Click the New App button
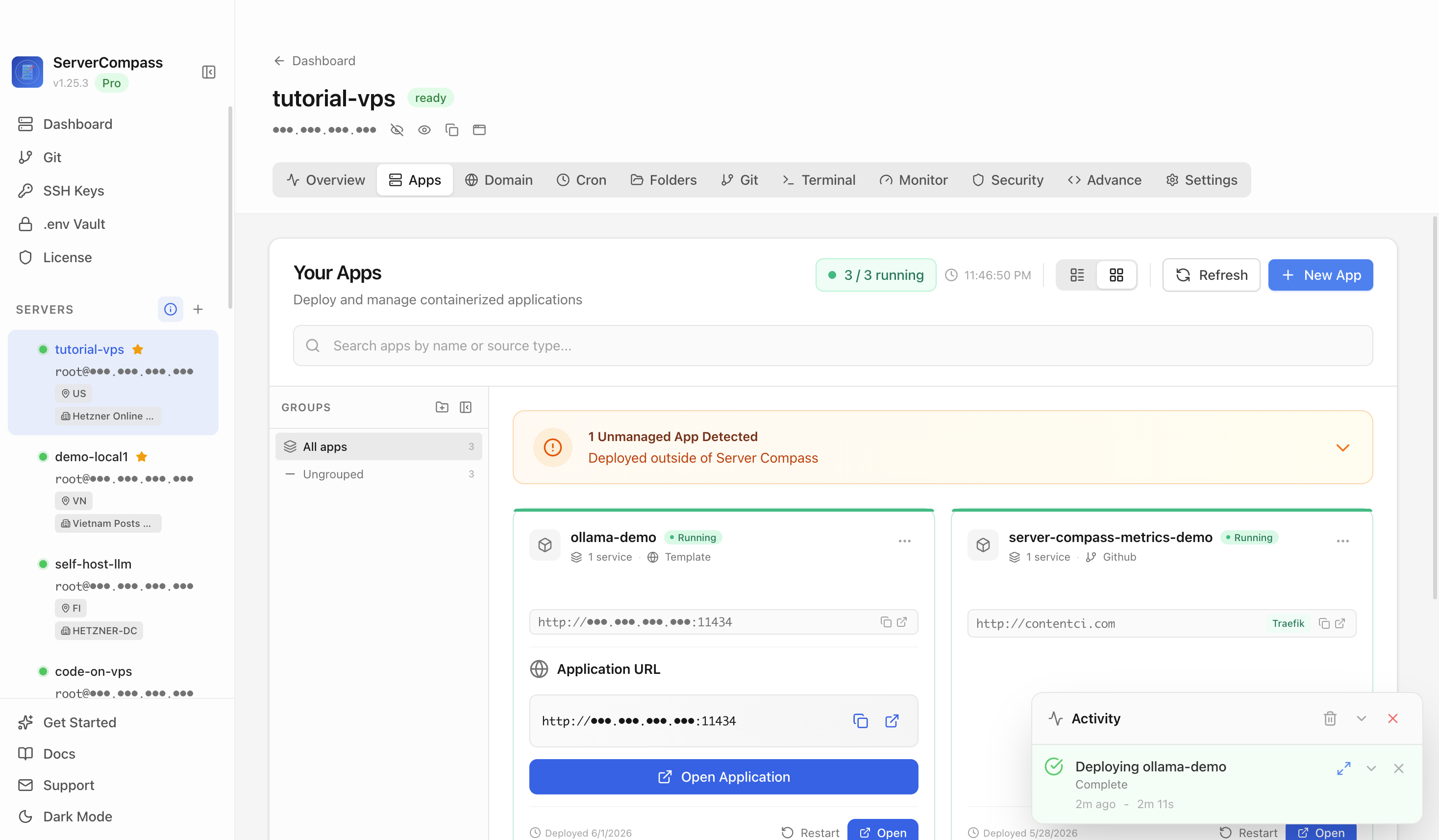This screenshot has width=1439, height=840. [1320, 275]
